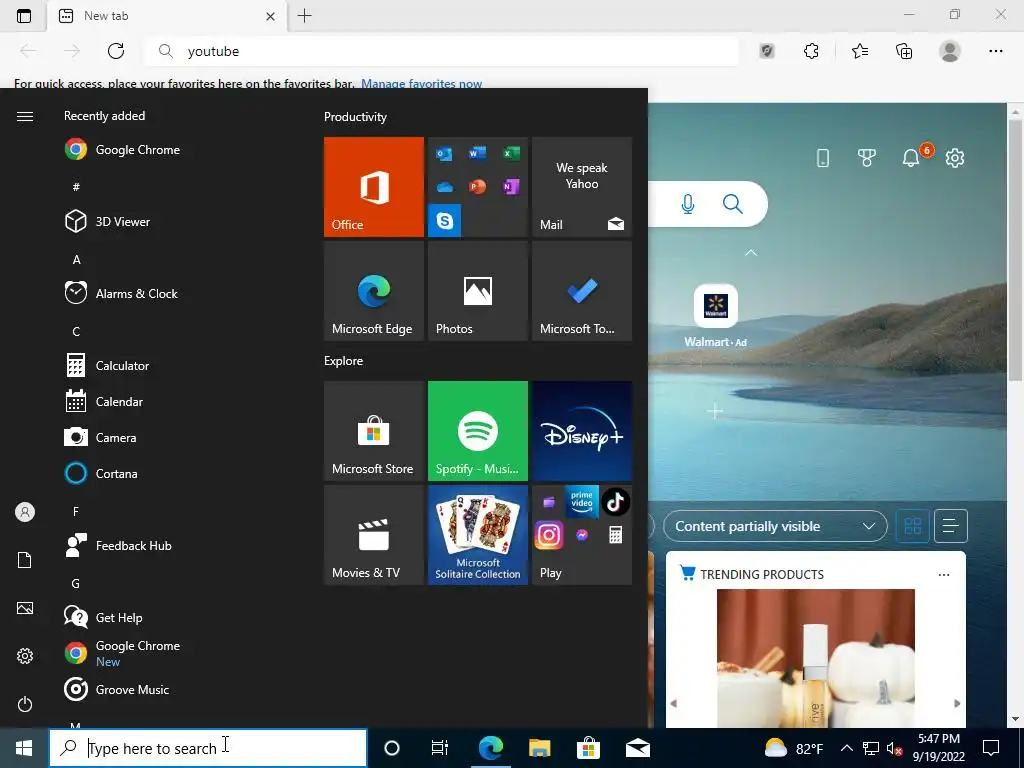Open the Photos tile

477,291
